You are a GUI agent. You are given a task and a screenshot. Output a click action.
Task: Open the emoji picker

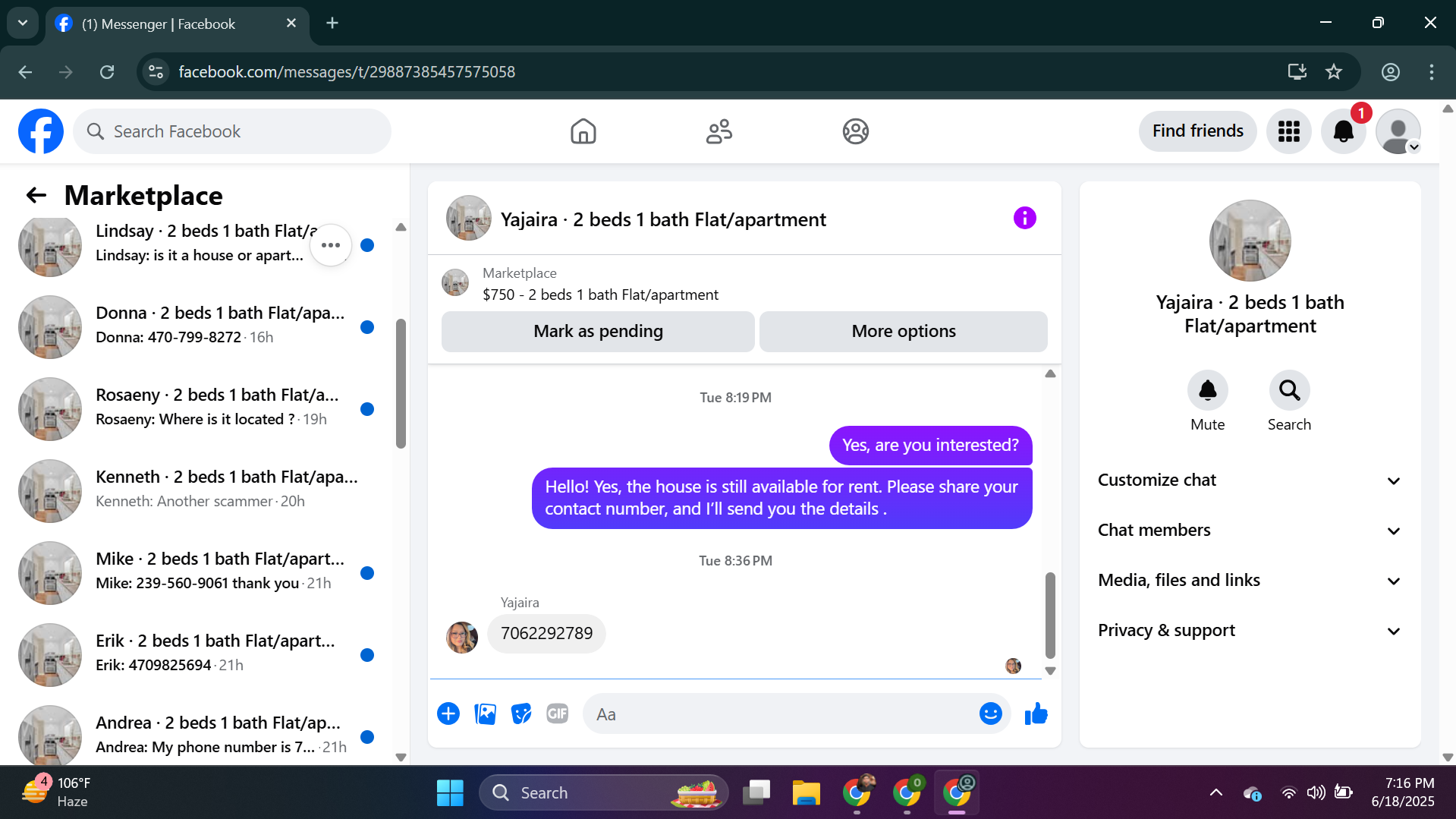click(x=990, y=714)
